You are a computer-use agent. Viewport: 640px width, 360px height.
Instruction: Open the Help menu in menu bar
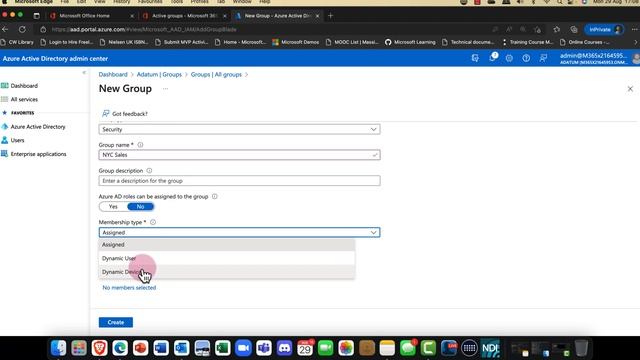tap(265, 2)
